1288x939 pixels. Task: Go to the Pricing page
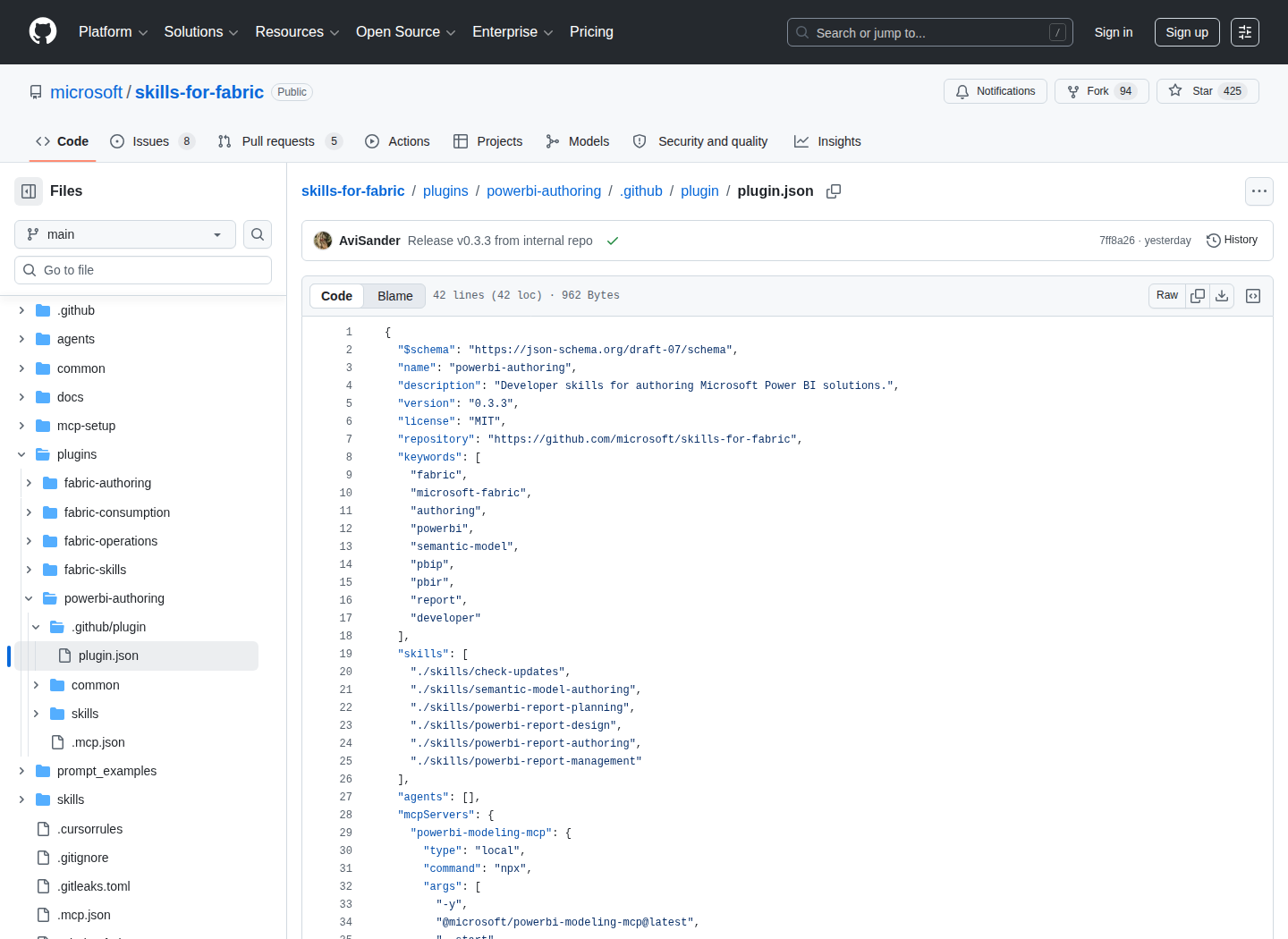(x=591, y=32)
